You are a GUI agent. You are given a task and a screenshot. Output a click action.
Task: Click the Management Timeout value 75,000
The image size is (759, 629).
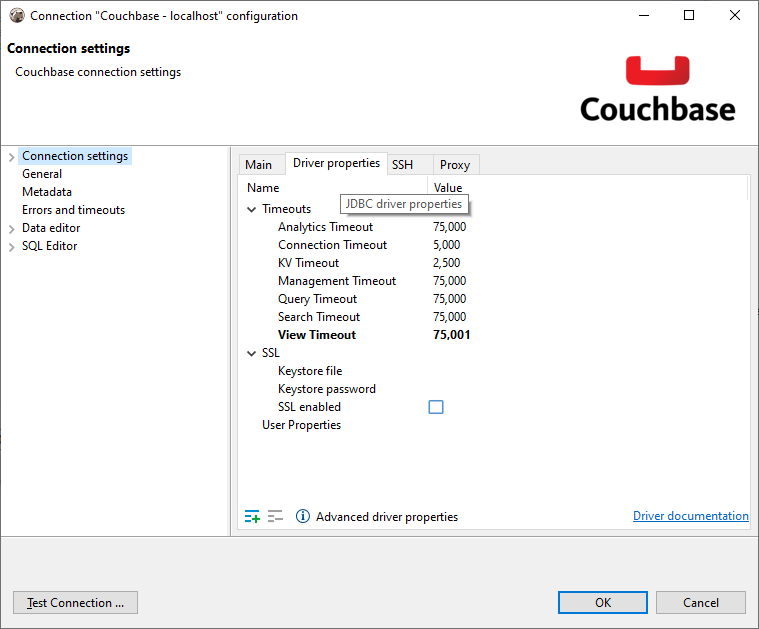click(449, 281)
